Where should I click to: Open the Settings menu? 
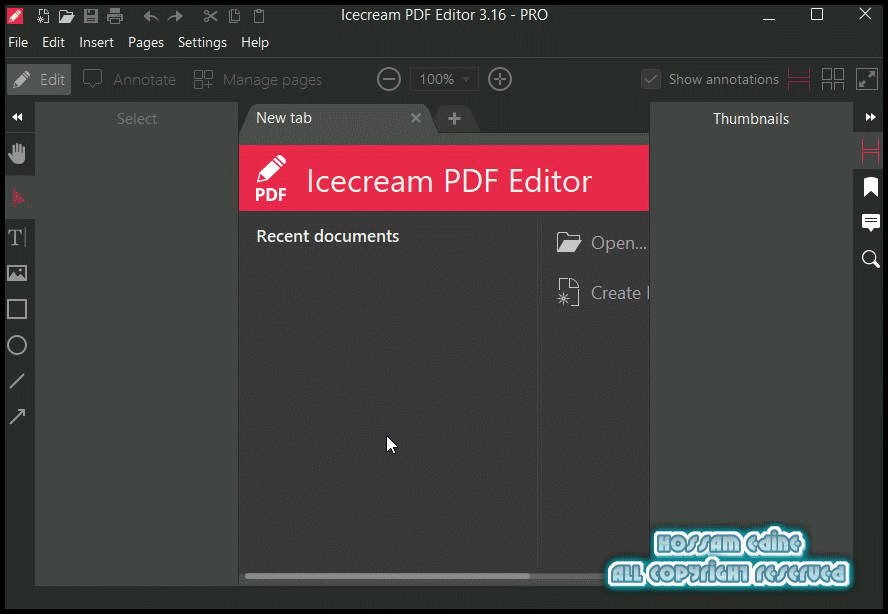click(x=202, y=42)
